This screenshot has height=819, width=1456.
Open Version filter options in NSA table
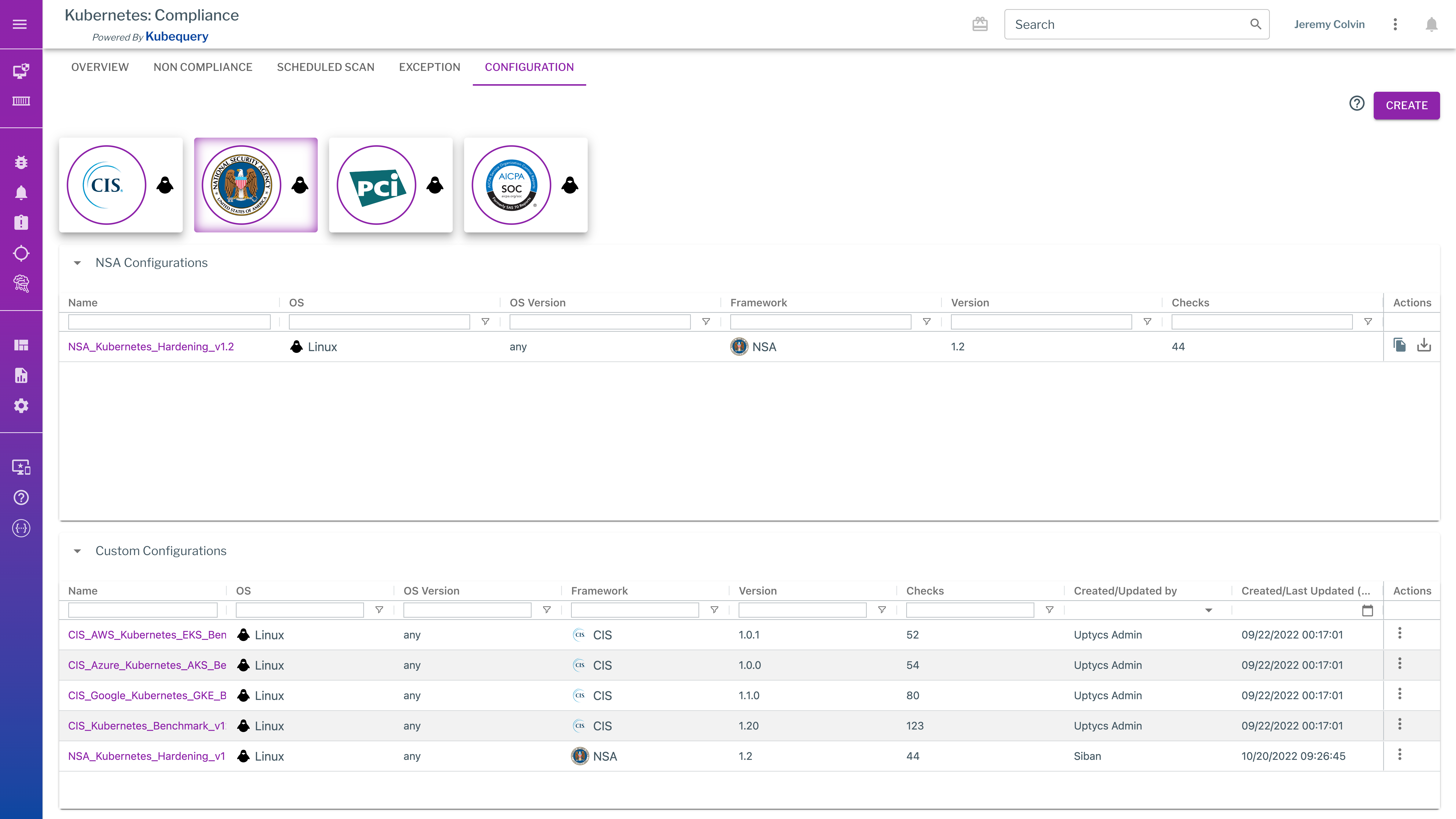tap(1147, 322)
